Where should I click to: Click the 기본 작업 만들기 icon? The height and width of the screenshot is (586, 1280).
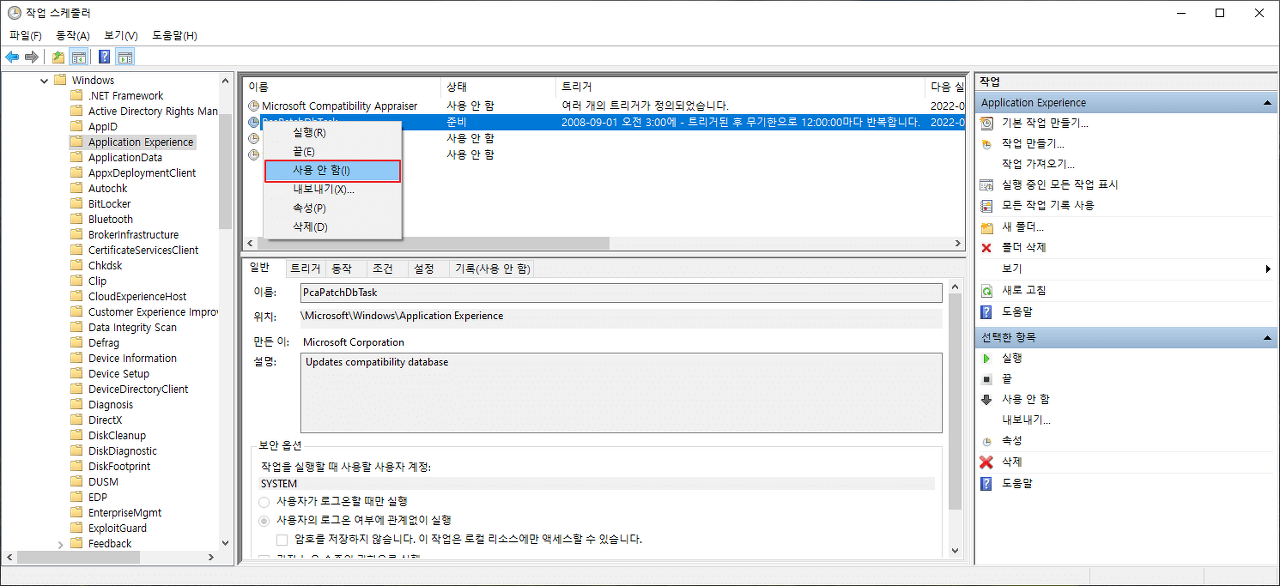[987, 123]
